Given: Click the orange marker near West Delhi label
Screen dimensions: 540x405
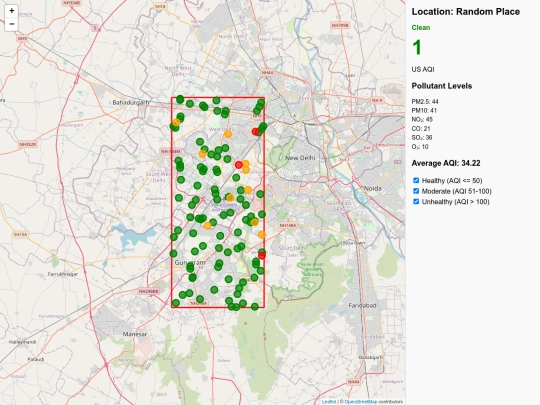Looking at the screenshot, I should (228, 134).
